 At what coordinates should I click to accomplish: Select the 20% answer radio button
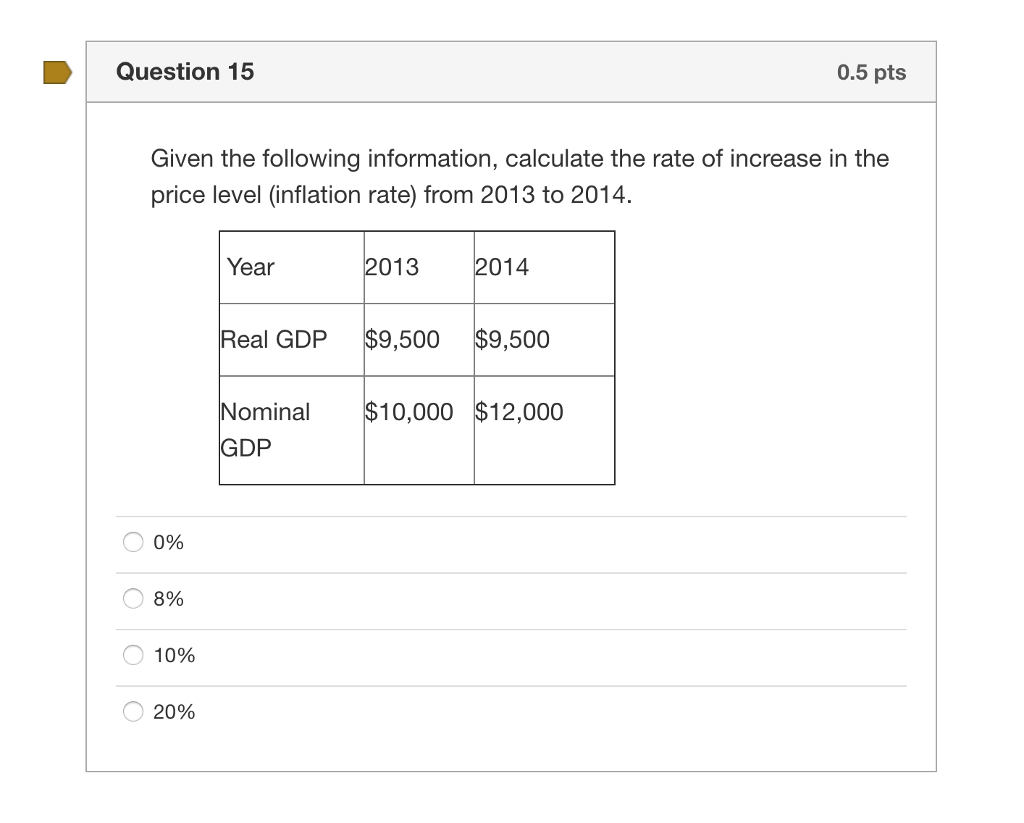click(132, 711)
